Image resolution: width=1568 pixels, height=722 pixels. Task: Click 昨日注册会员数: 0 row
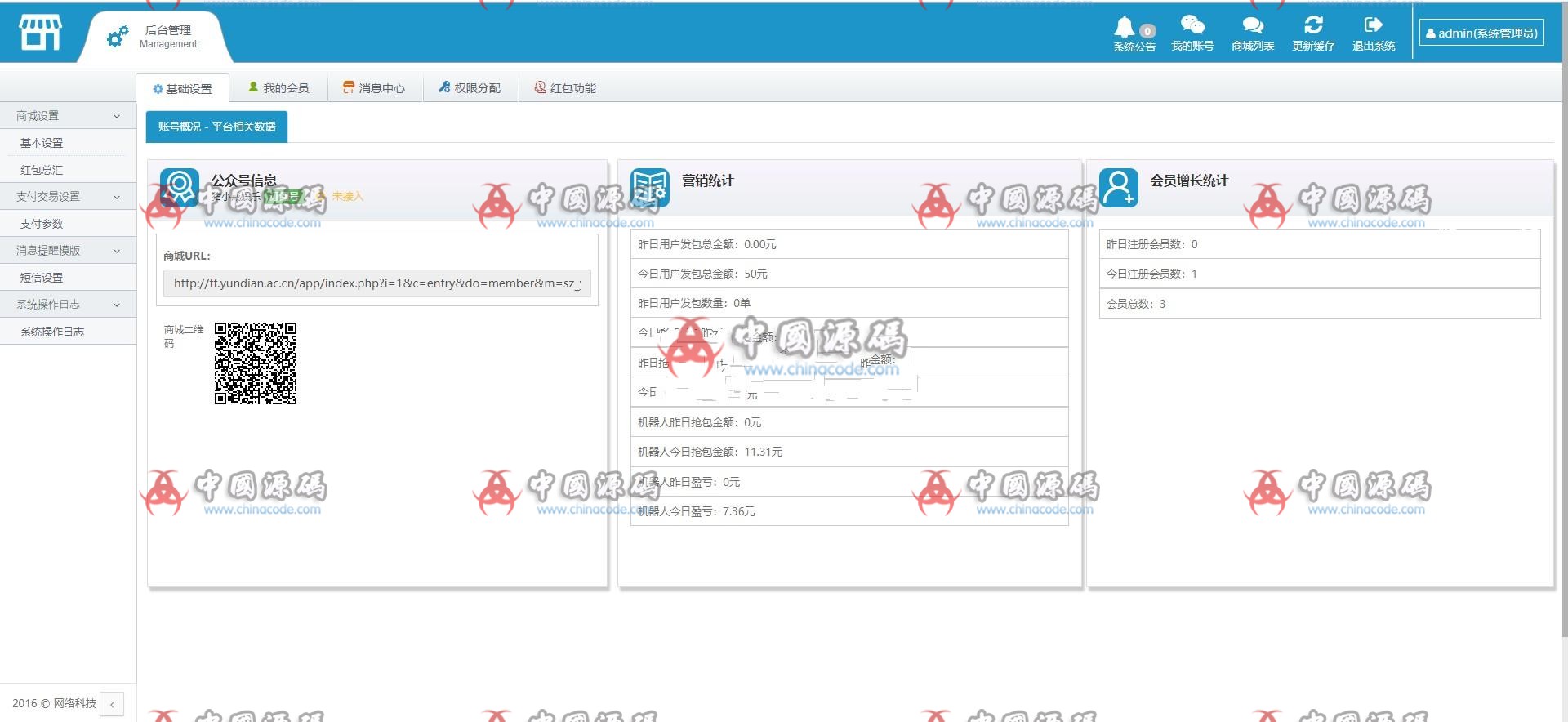coord(1320,244)
